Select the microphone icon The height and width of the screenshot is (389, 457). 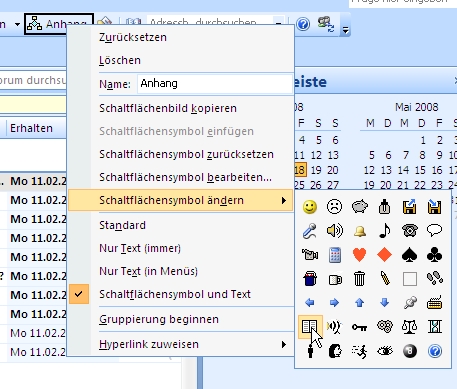(310, 231)
